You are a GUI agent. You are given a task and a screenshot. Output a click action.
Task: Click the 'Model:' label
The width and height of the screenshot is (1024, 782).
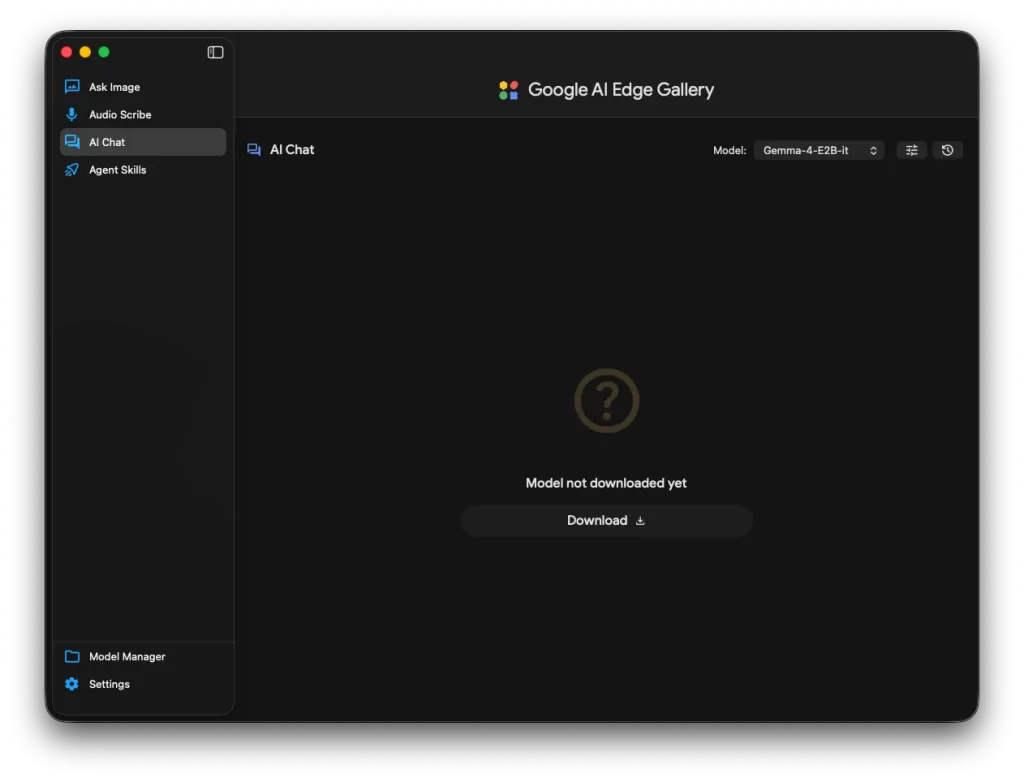tap(729, 150)
